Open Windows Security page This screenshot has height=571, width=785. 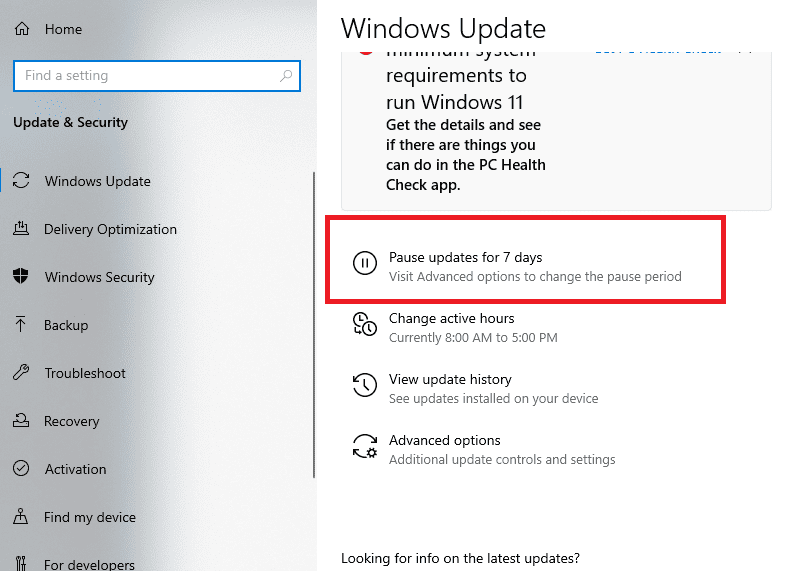99,277
